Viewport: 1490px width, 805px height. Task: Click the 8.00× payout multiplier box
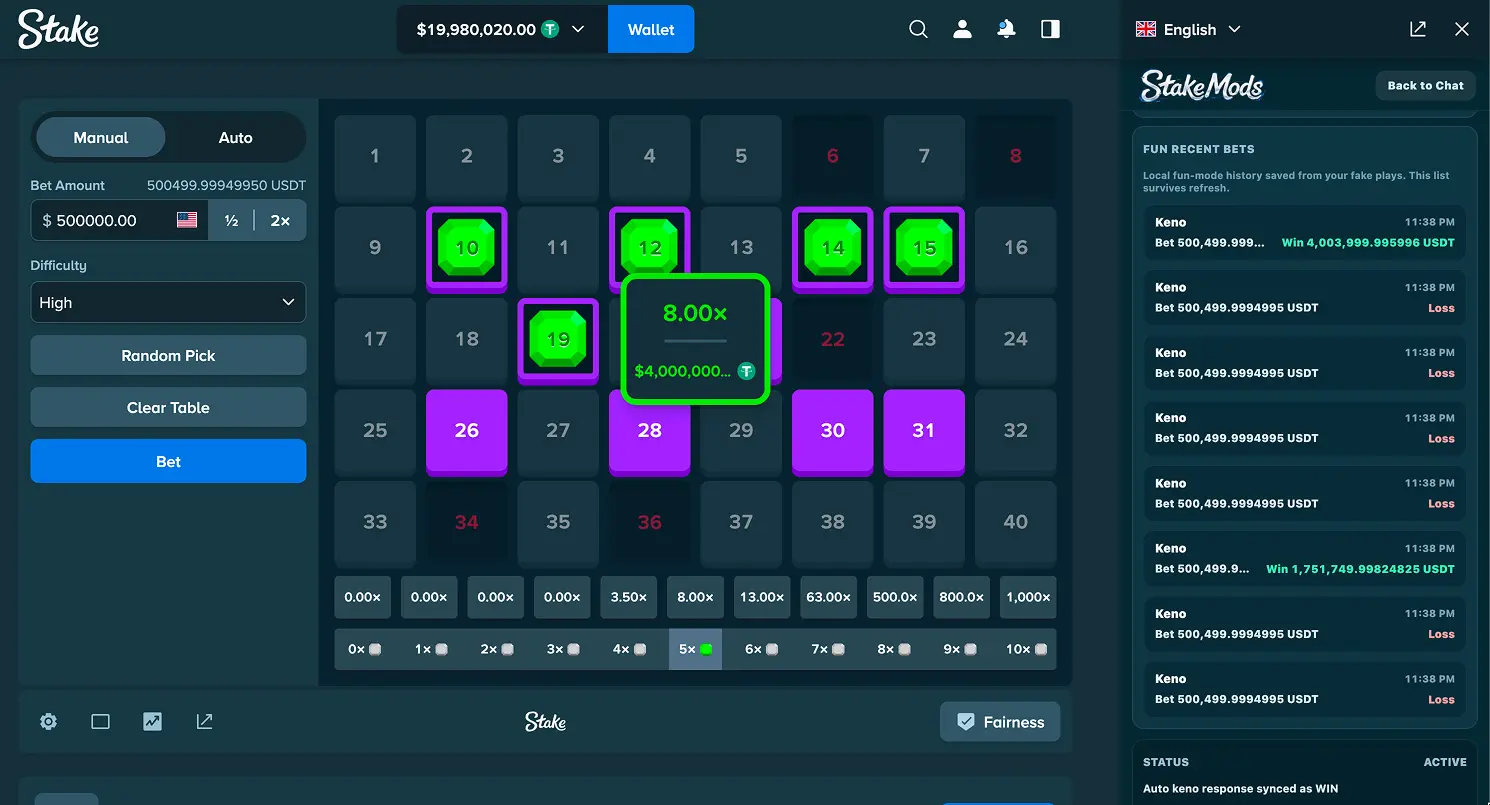click(x=695, y=597)
